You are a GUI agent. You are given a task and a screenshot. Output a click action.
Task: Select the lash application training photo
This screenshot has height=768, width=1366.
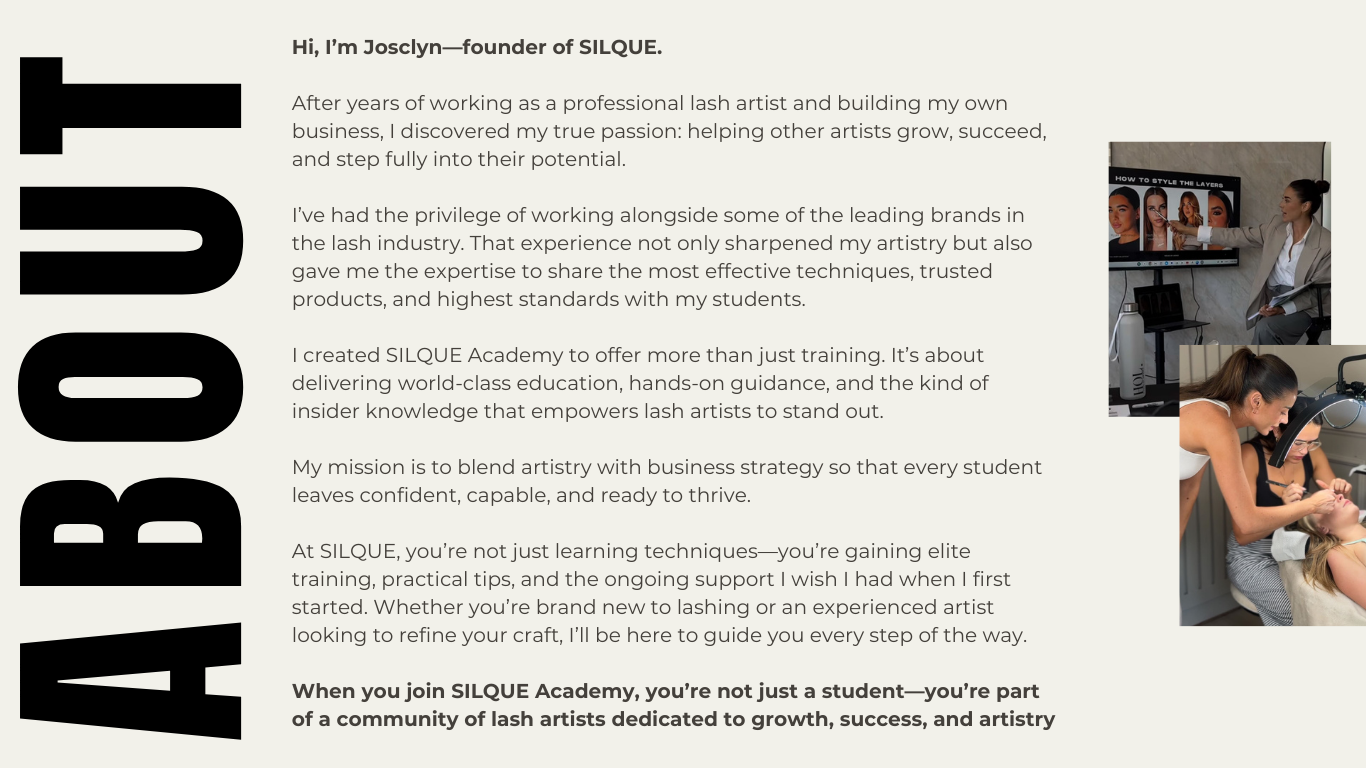(x=1272, y=500)
